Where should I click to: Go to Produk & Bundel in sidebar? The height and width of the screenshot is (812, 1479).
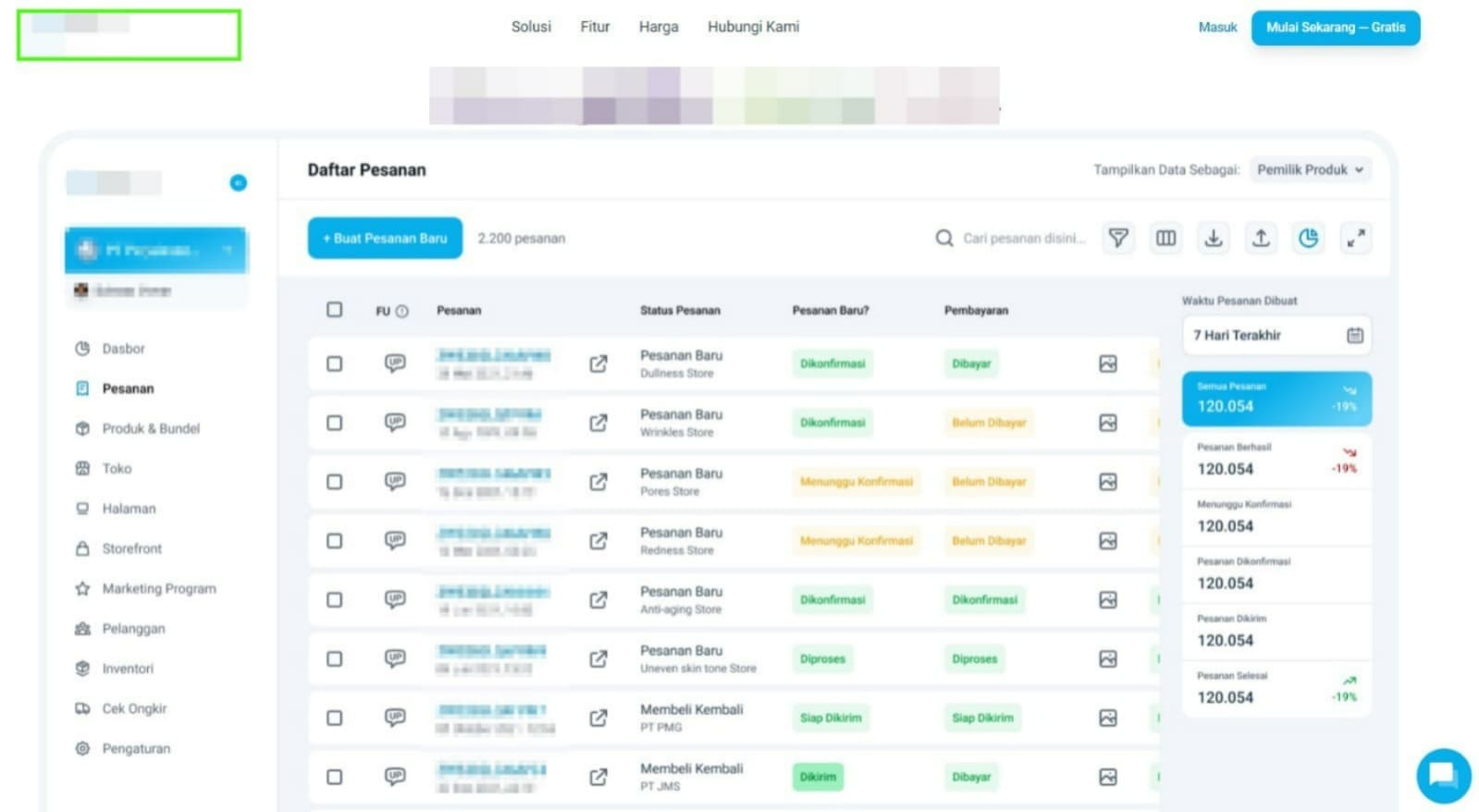pos(151,428)
